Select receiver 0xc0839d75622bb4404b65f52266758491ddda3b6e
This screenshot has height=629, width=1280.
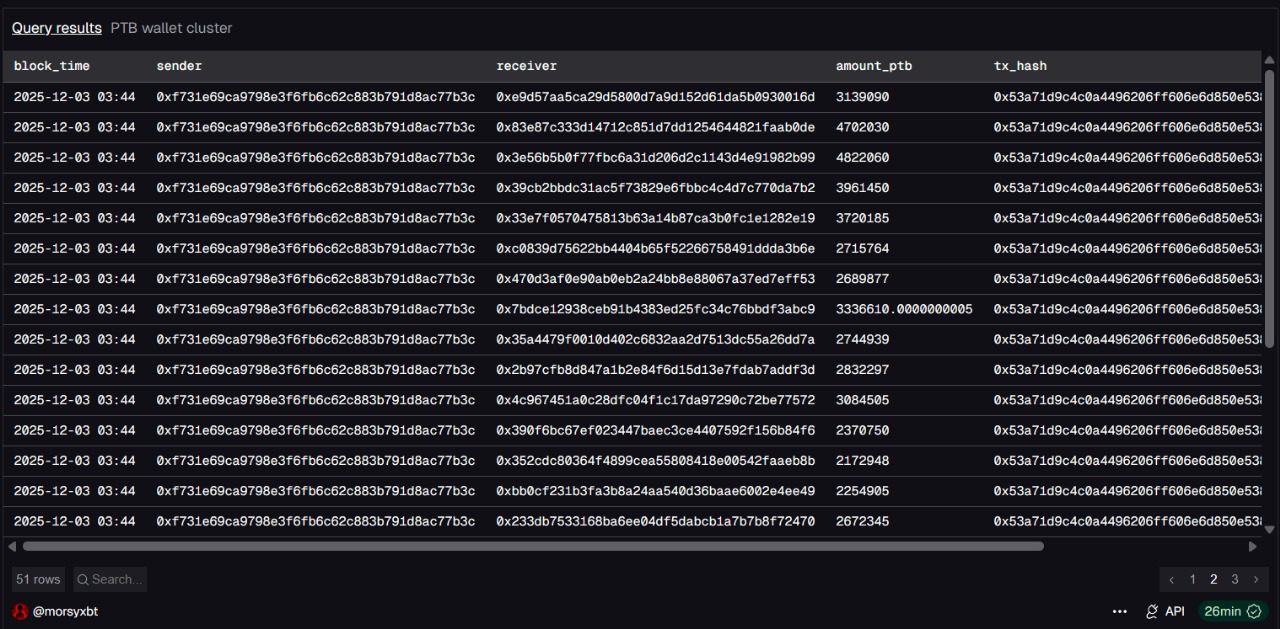pyautogui.click(x=655, y=248)
